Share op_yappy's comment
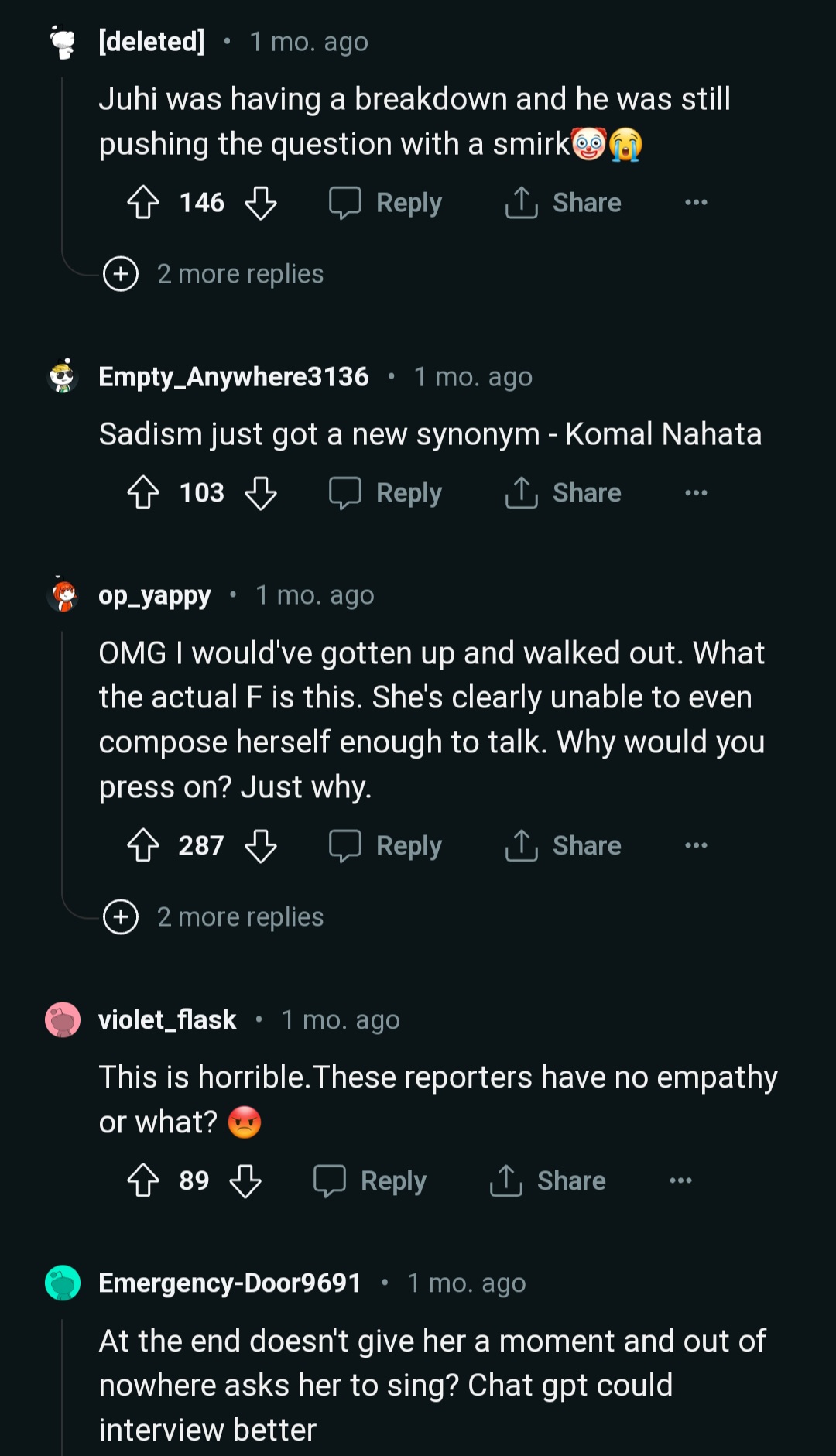This screenshot has width=836, height=1456. pyautogui.click(x=563, y=845)
